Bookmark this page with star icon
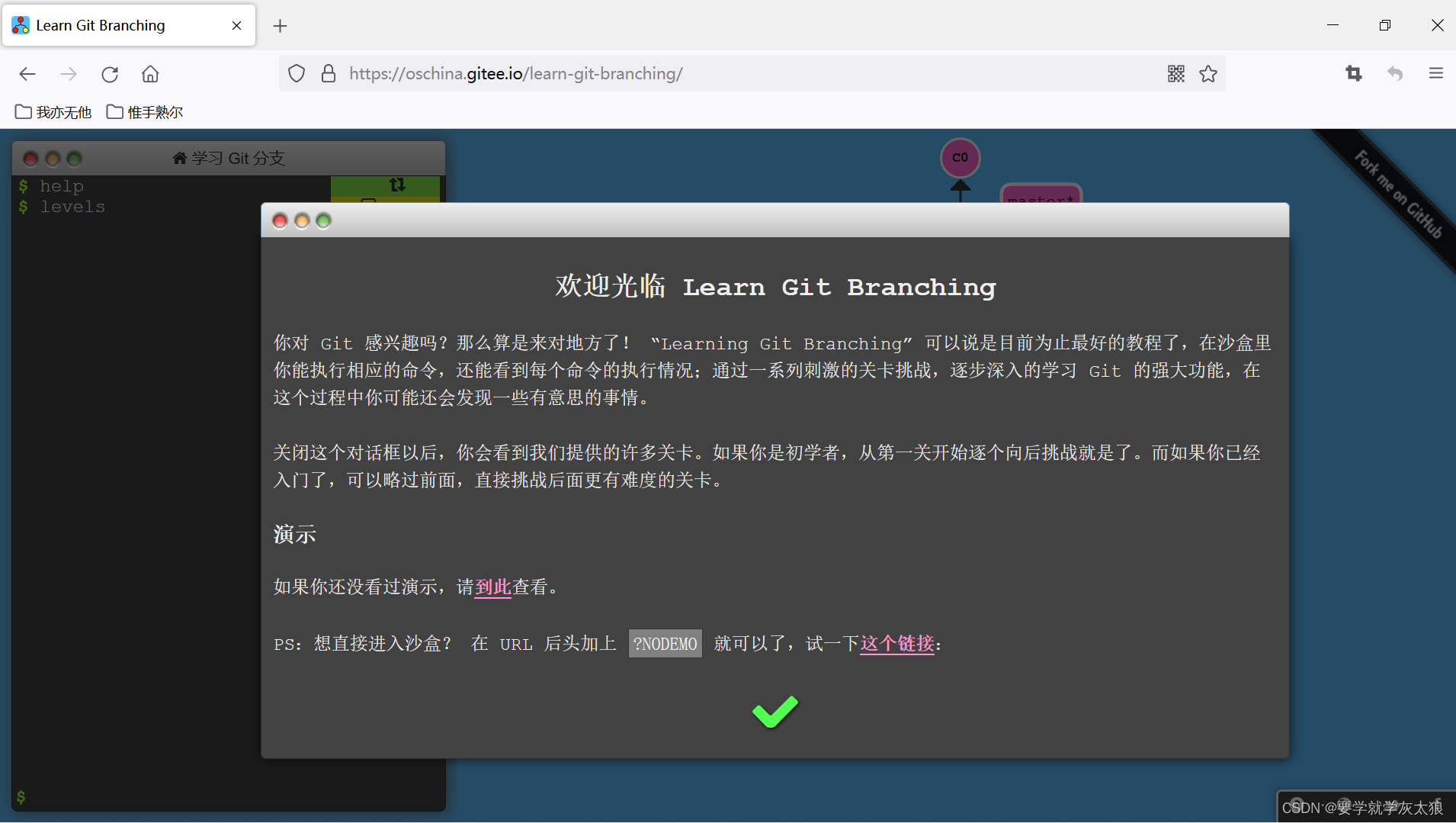1456x823 pixels. click(1208, 74)
